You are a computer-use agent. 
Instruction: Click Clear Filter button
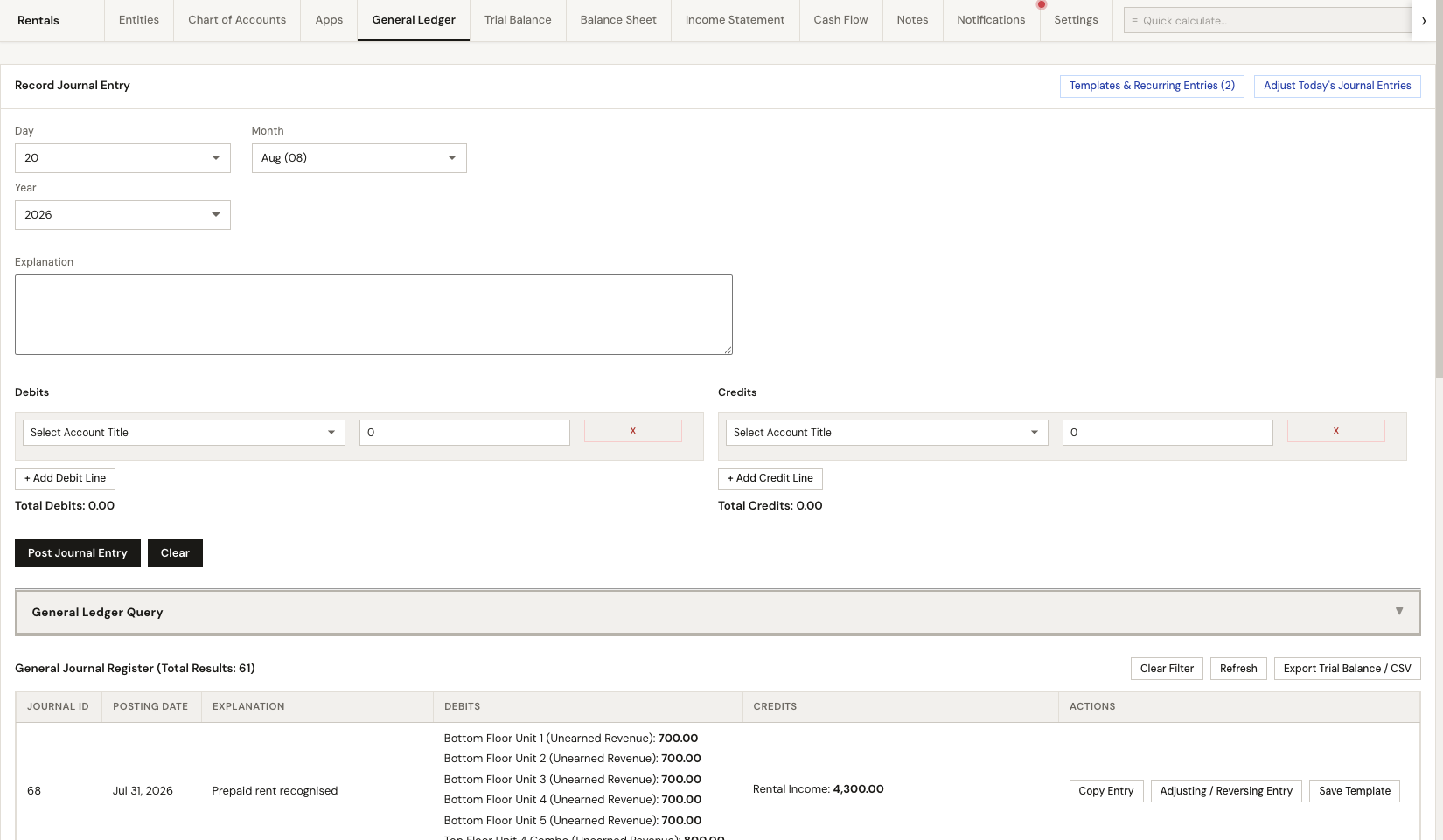pyautogui.click(x=1167, y=669)
